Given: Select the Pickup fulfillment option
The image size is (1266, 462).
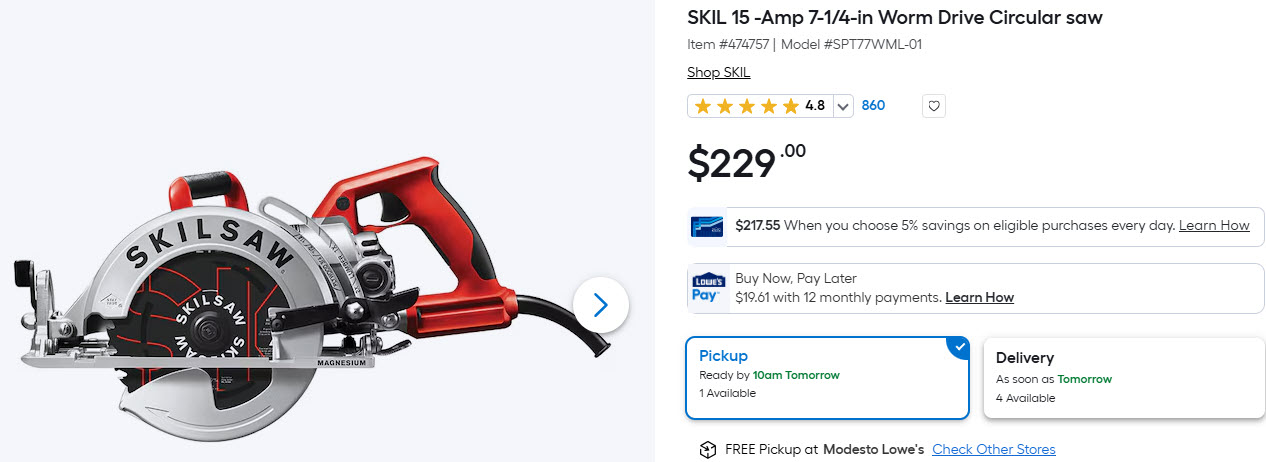Looking at the screenshot, I should click(x=828, y=377).
